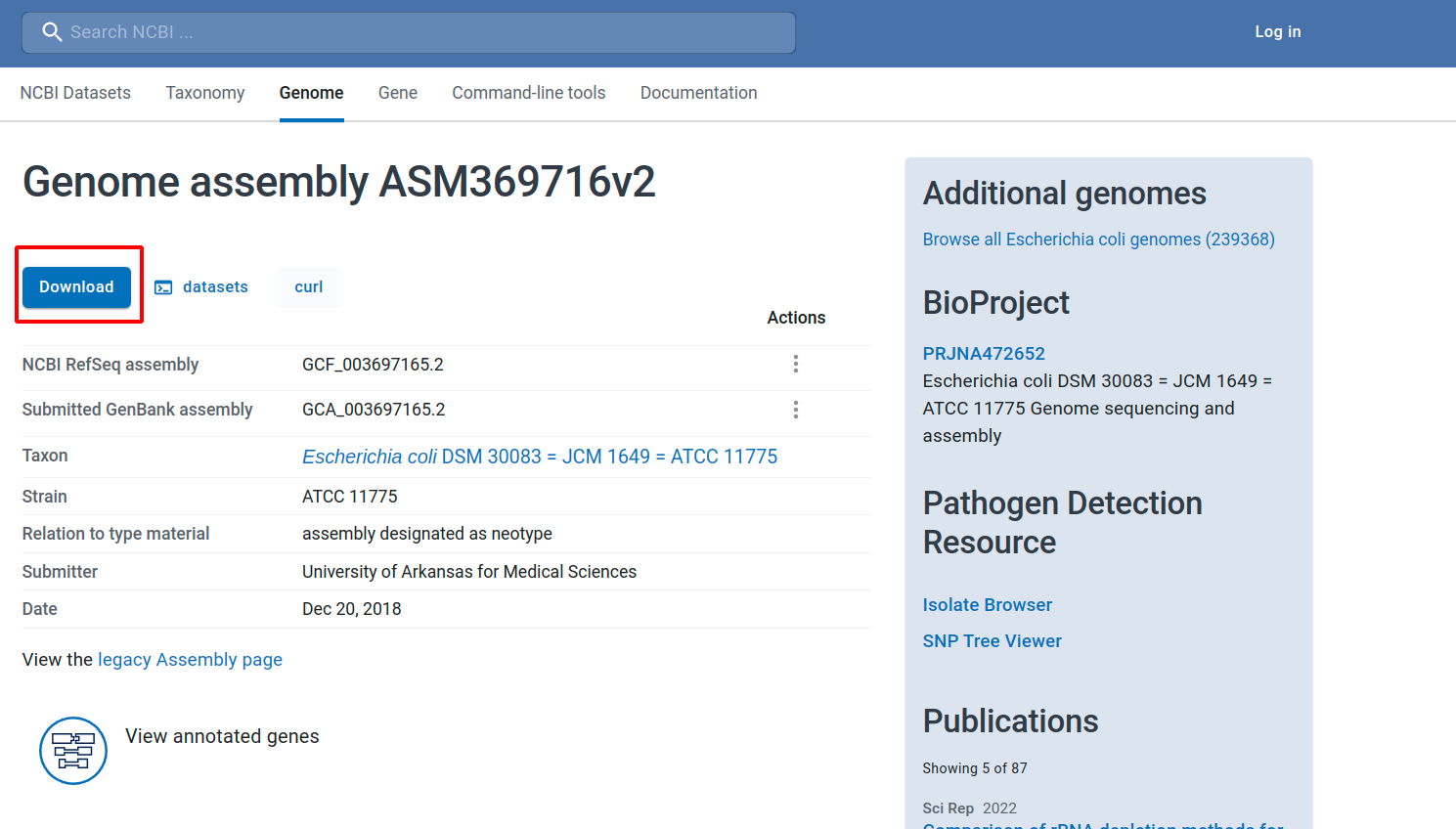This screenshot has width=1456, height=829.
Task: Click the Actions column header
Action: [x=796, y=318]
